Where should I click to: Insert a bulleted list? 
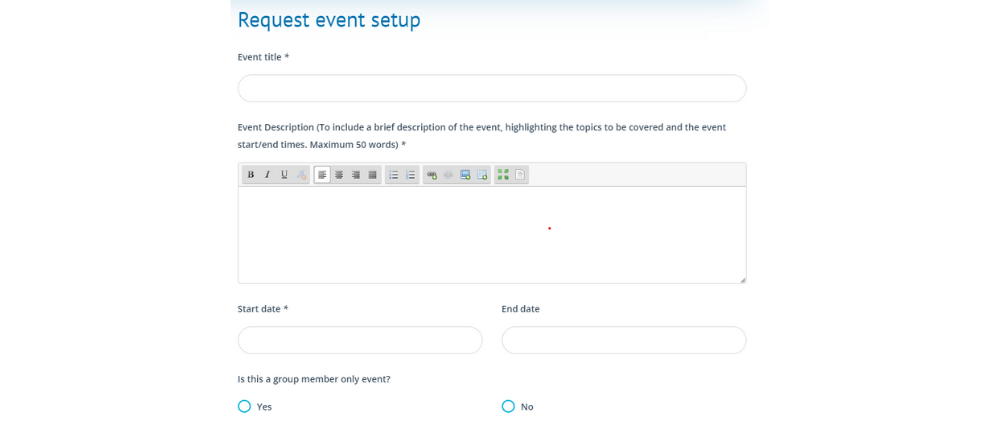click(394, 175)
